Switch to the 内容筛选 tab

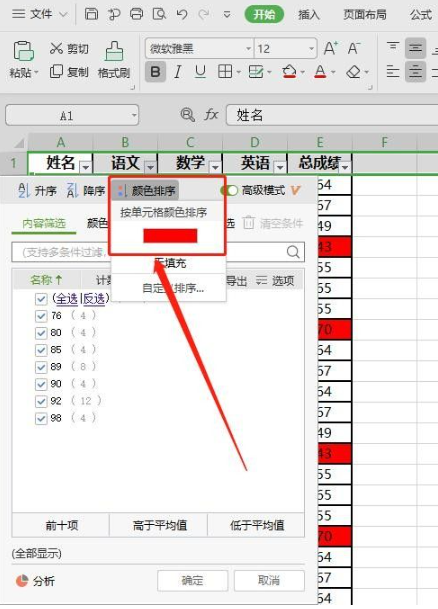(x=44, y=224)
